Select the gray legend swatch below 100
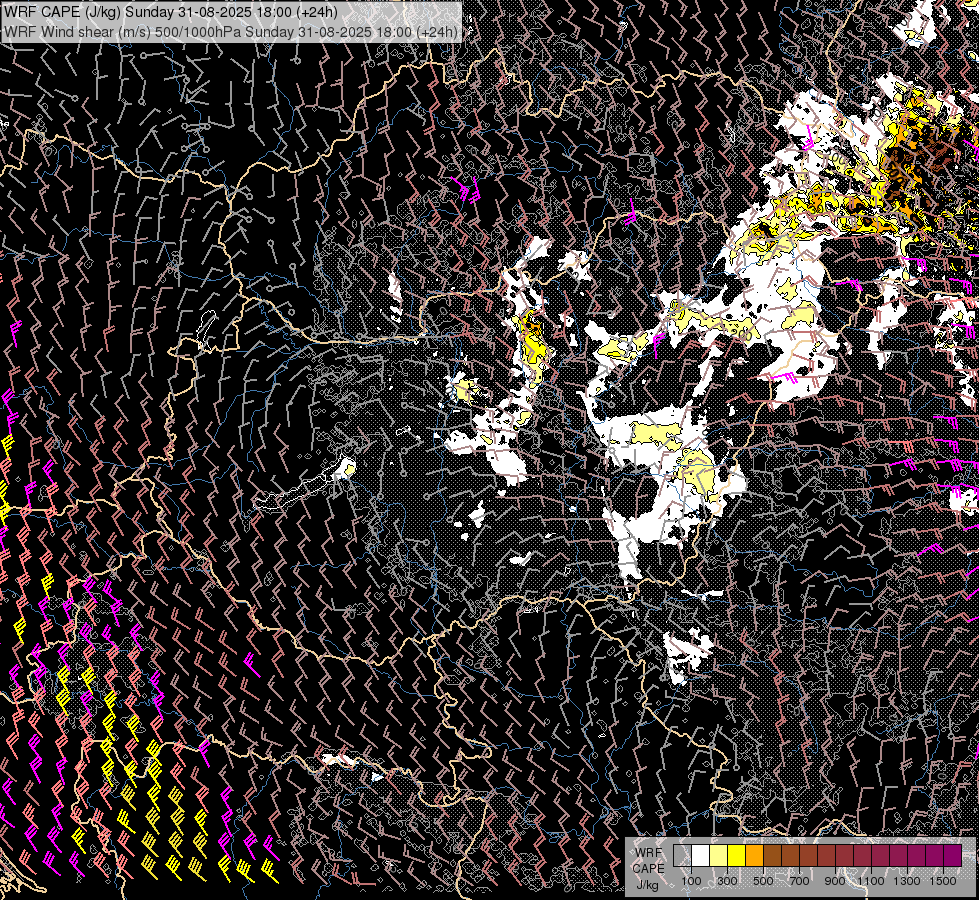 pos(682,856)
